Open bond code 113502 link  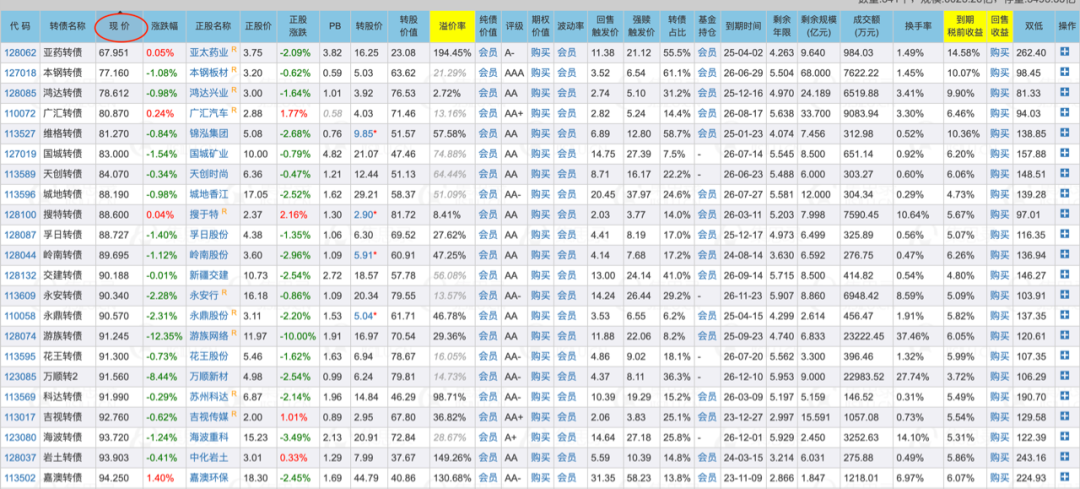click(x=20, y=479)
